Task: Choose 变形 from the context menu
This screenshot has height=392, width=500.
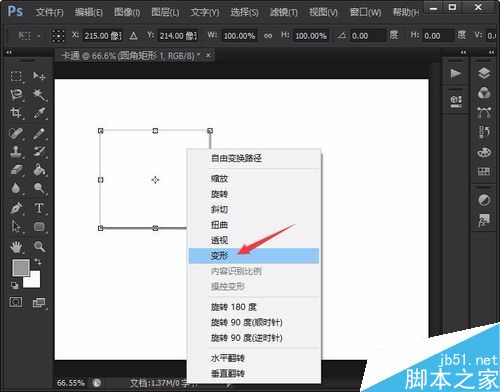Action: 254,256
